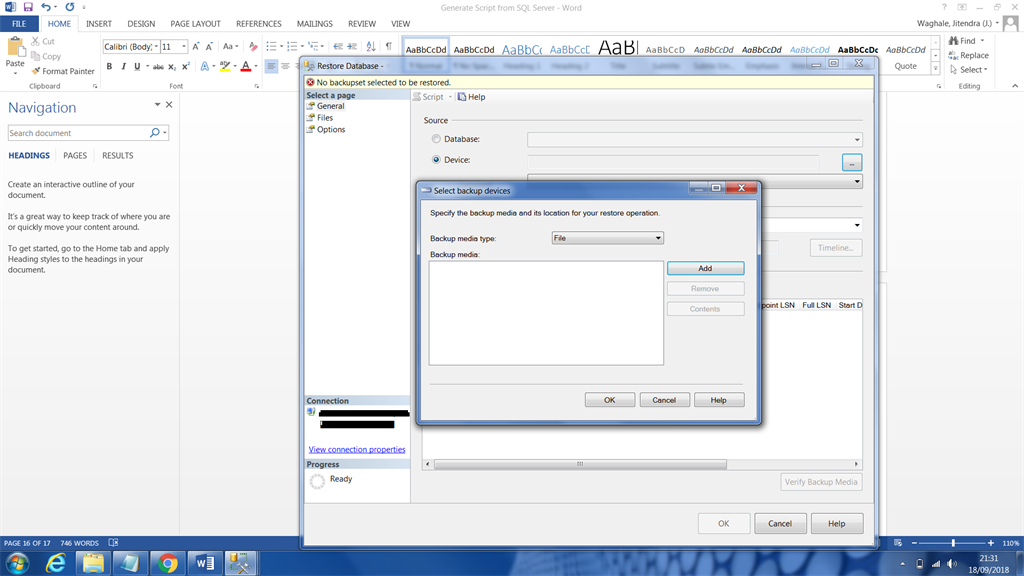Expand the Find dropdown arrow
Image resolution: width=1024 pixels, height=576 pixels.
(x=982, y=40)
